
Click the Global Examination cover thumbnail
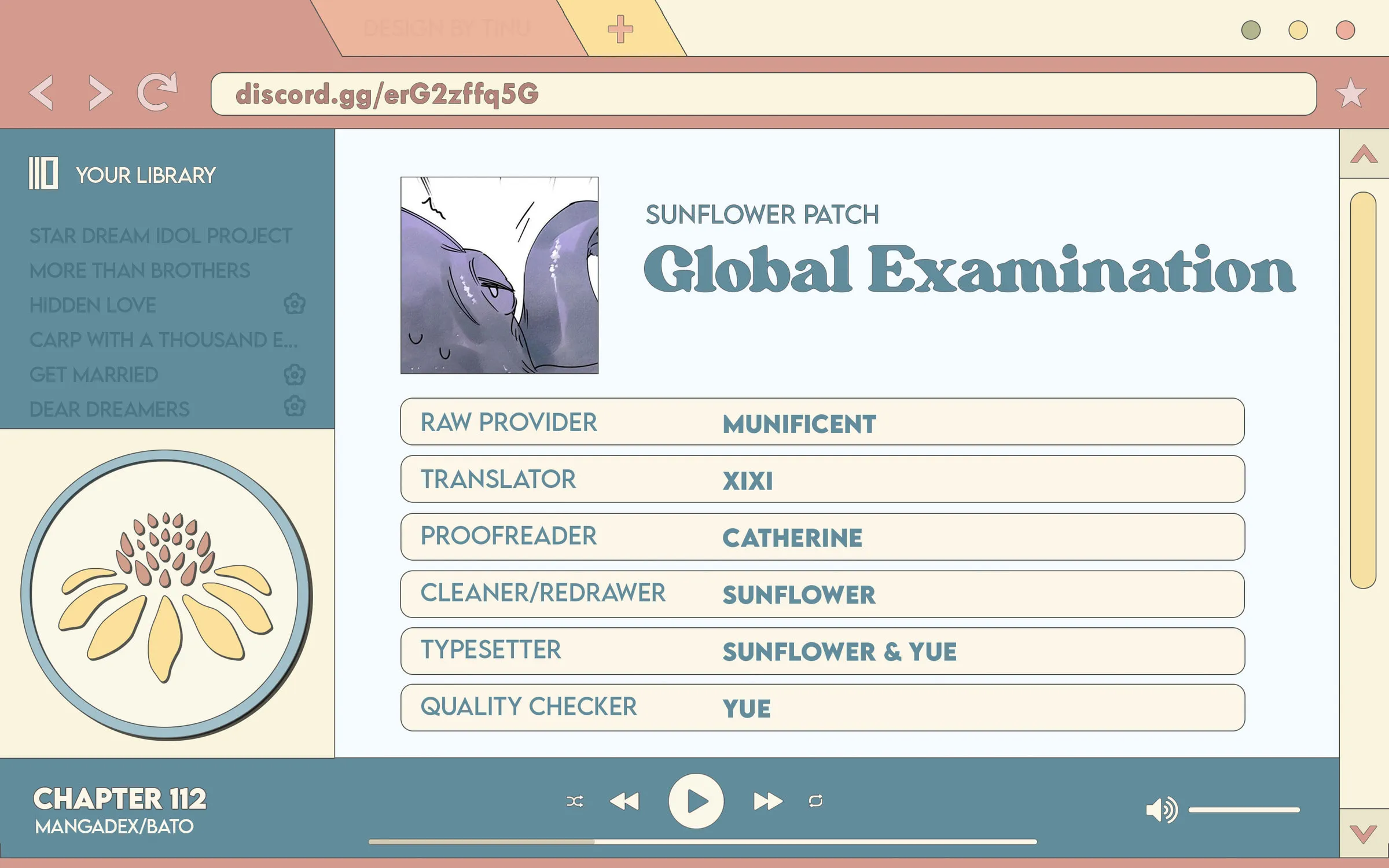[x=499, y=275]
